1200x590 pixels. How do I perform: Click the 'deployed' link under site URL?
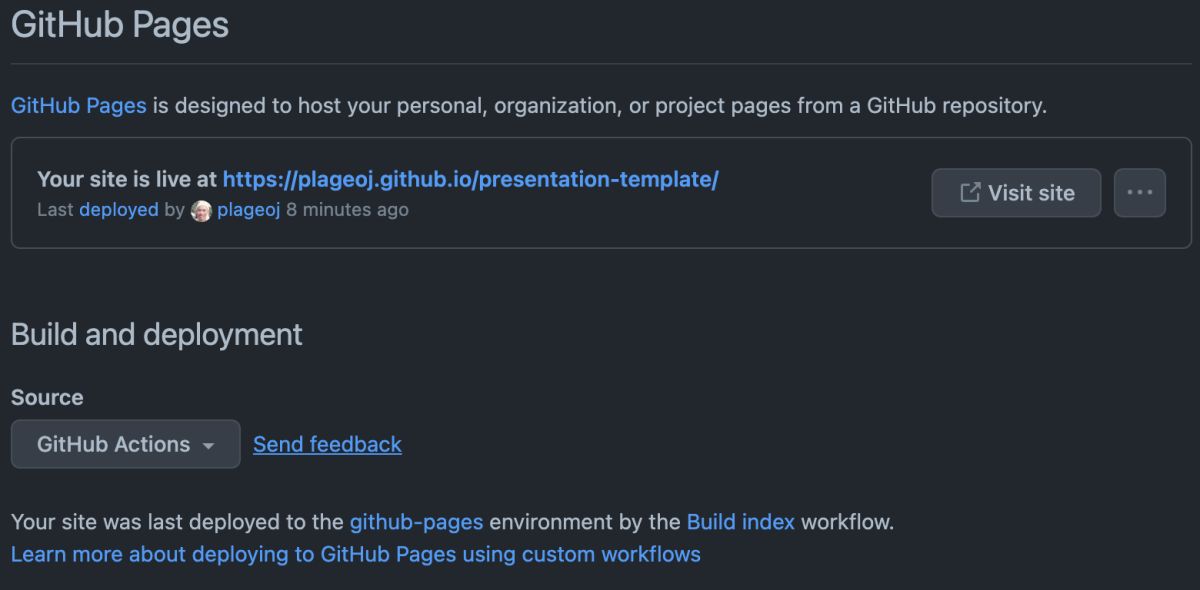pos(119,210)
